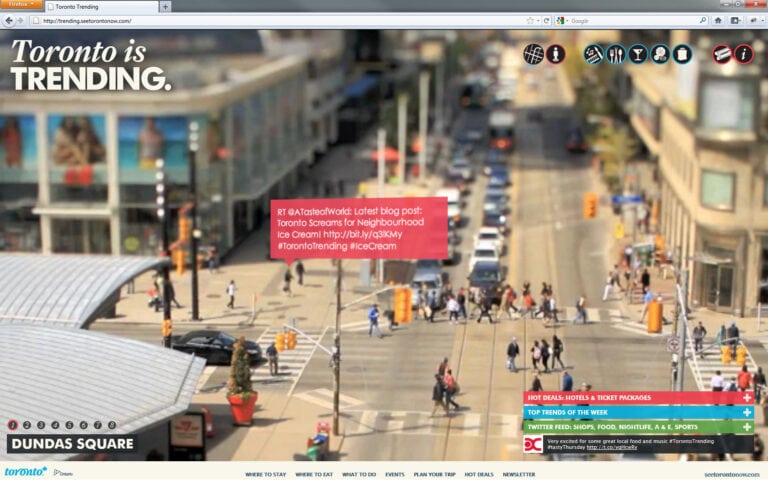
Task: Expand Top Trends of the Week panel
Action: [747, 412]
